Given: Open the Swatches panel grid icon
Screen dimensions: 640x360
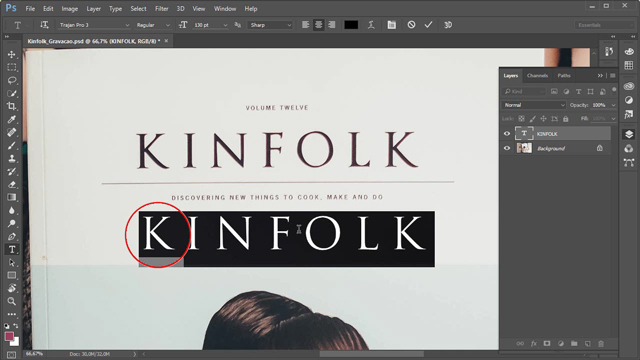Looking at the screenshot, I should click(629, 65).
